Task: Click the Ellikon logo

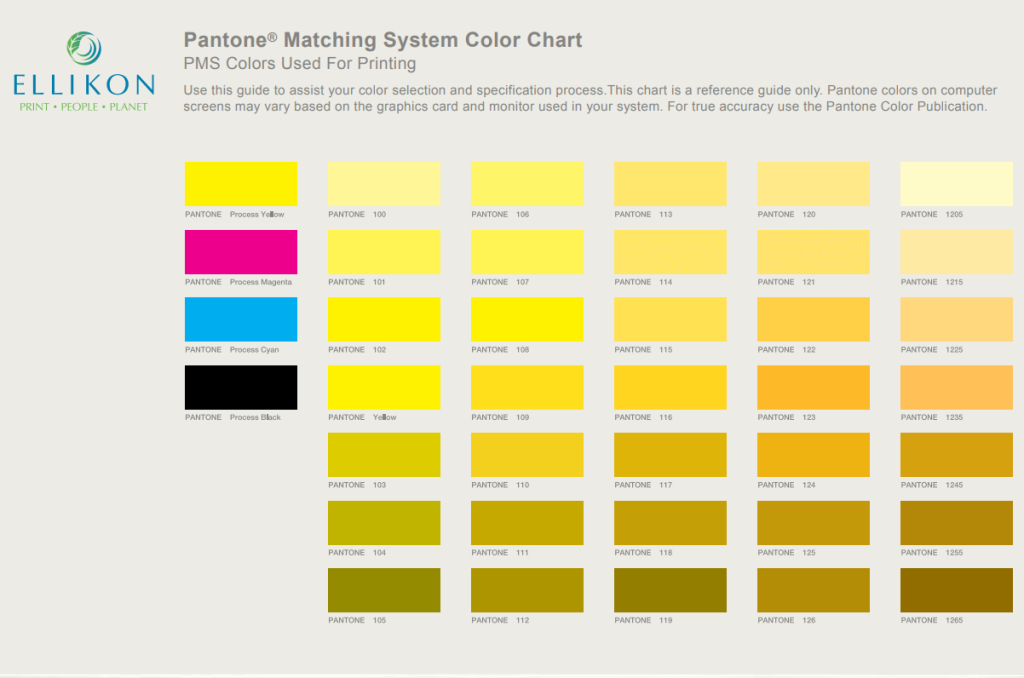Action: point(83,72)
